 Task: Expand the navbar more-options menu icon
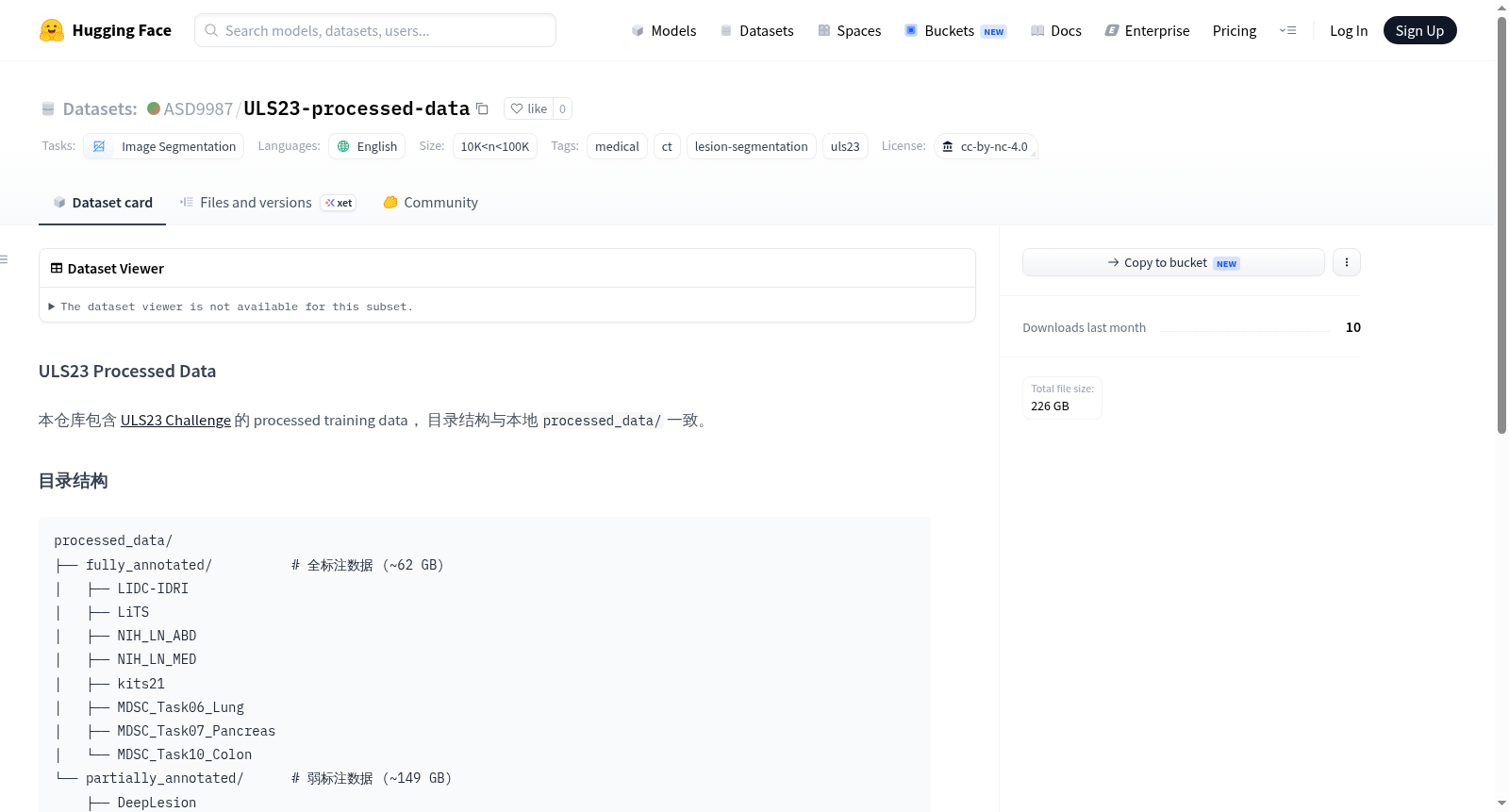coord(1287,30)
